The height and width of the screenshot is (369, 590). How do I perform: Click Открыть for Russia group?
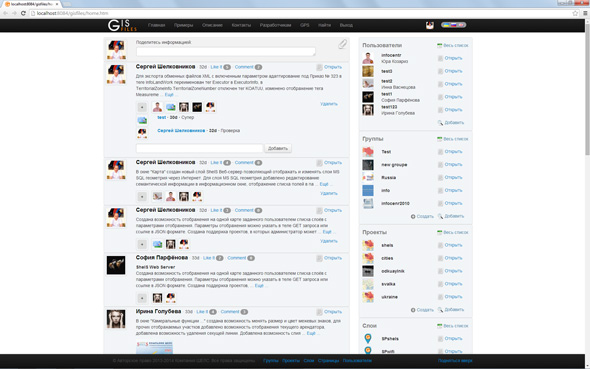tap(453, 177)
